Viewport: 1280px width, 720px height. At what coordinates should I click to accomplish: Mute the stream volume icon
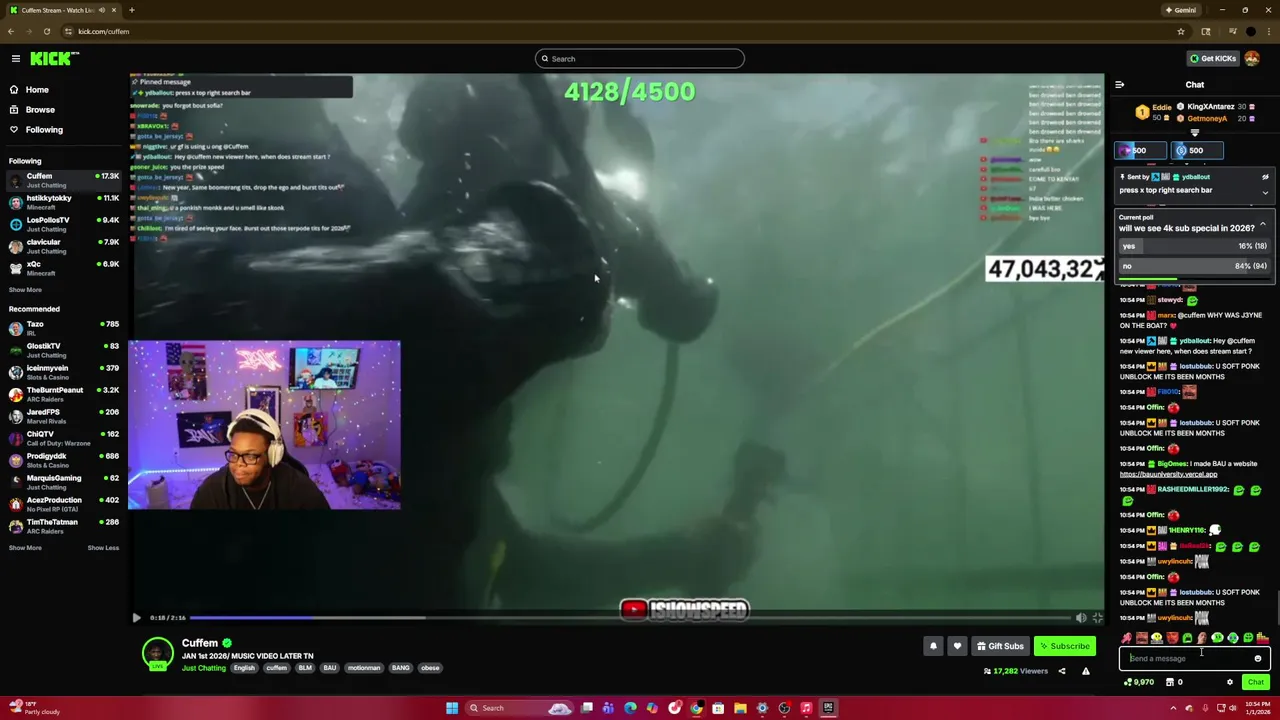pos(1081,618)
